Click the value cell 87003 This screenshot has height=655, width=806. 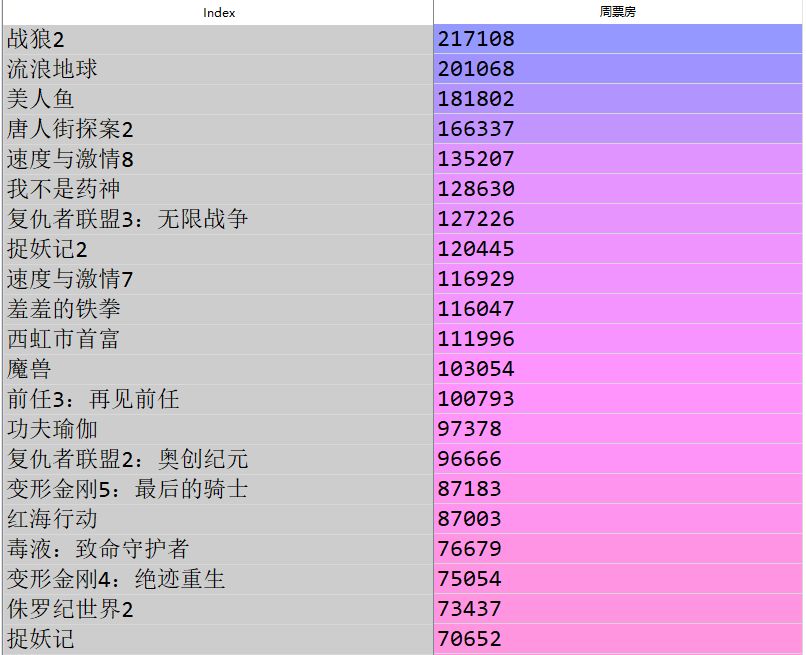(x=617, y=519)
